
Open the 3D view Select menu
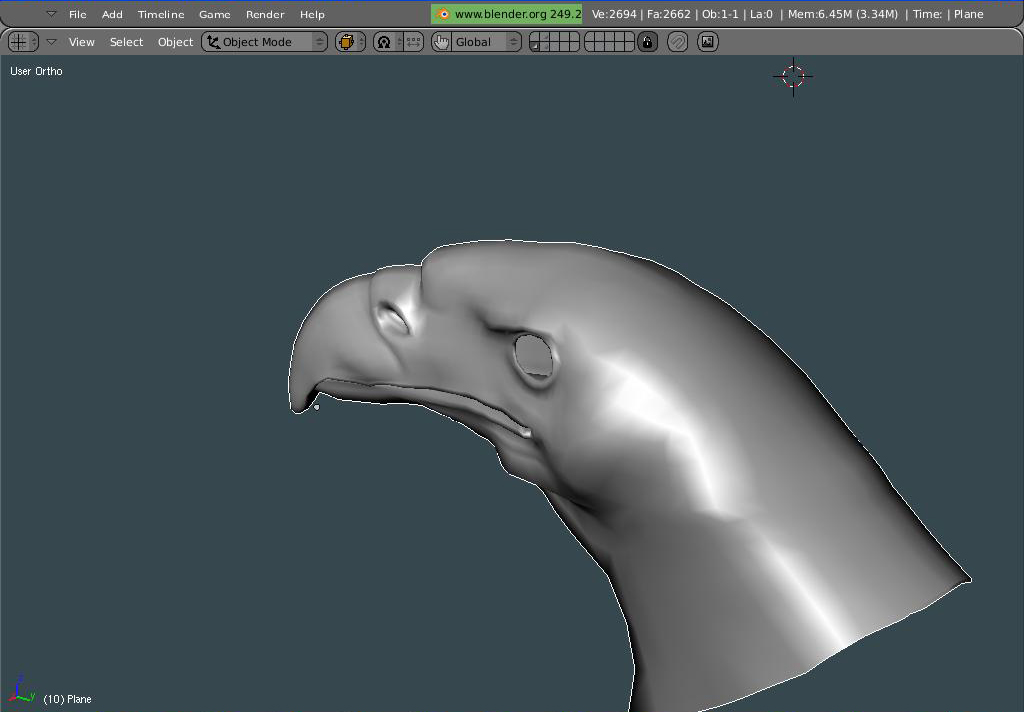pos(126,42)
